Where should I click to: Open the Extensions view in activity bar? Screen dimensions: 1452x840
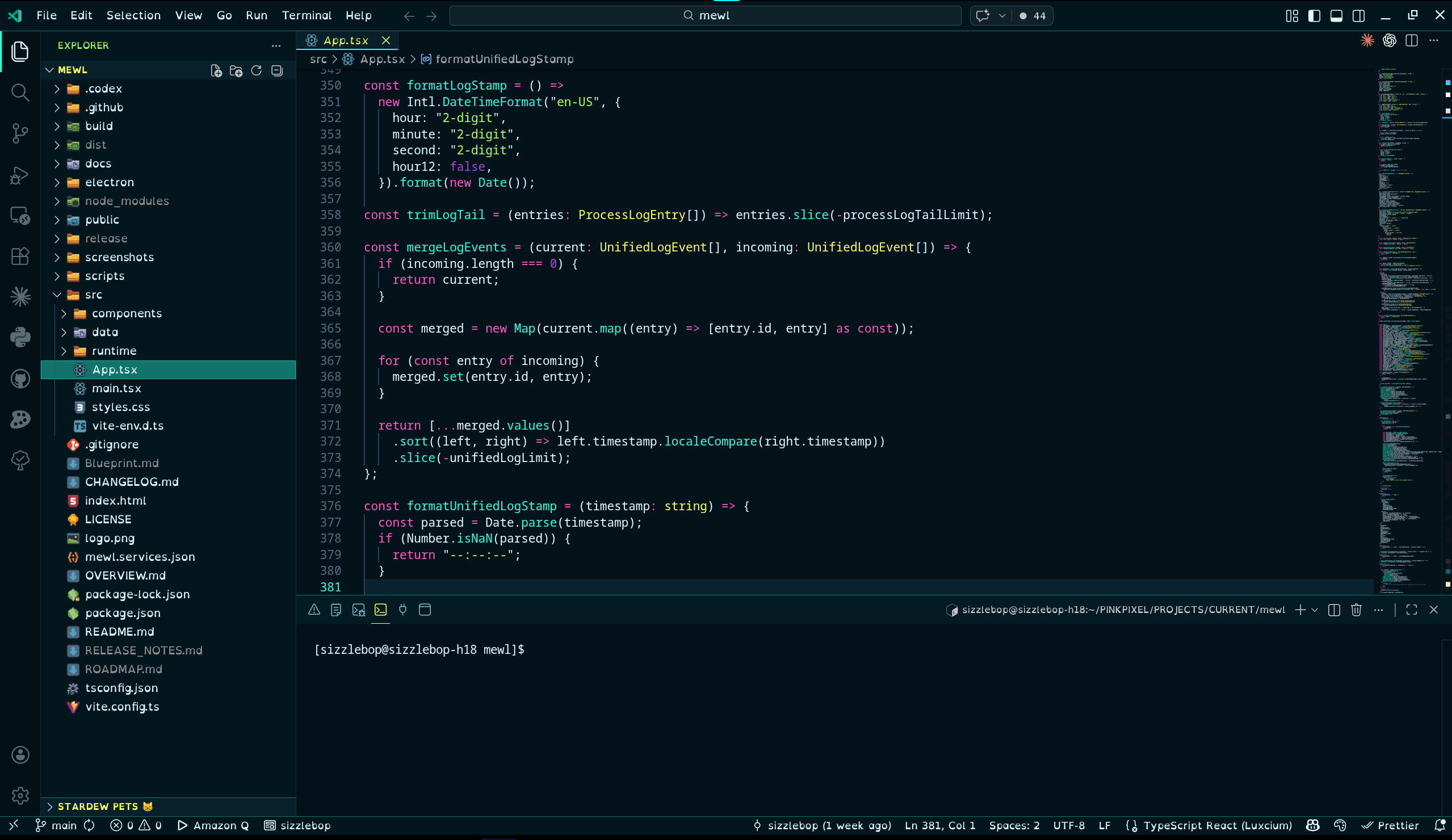coord(20,257)
